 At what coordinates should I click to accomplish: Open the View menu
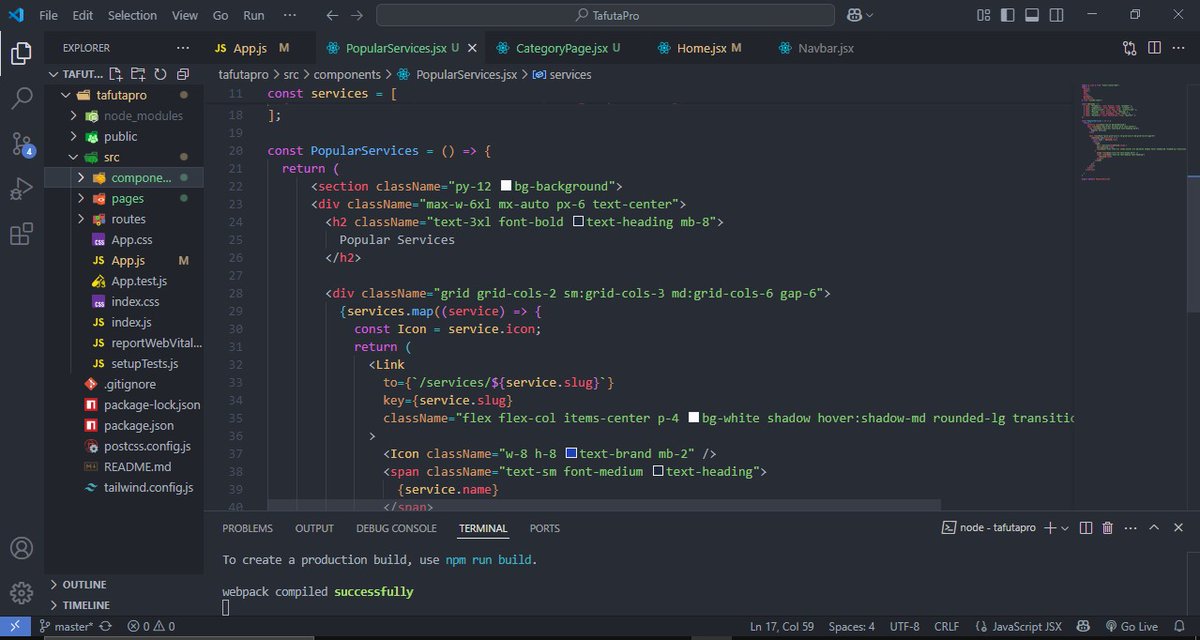(184, 15)
